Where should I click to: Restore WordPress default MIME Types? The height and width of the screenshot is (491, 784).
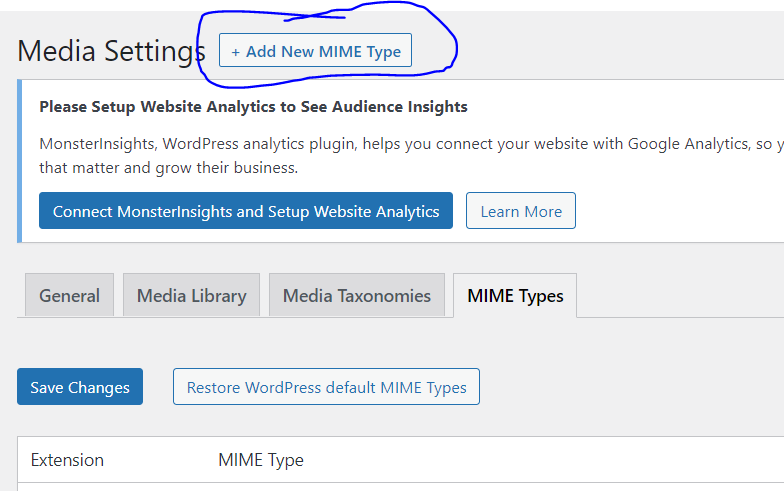click(326, 386)
